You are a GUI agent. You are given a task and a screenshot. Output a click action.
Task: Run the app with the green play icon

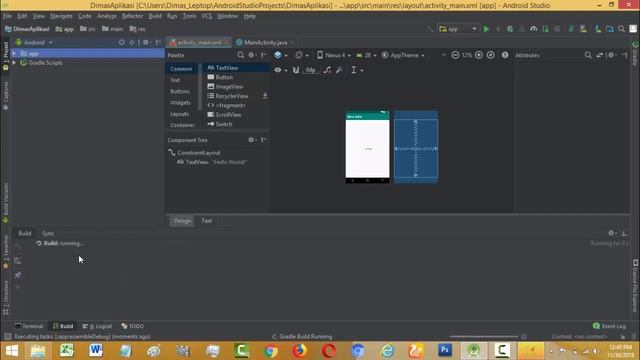pyautogui.click(x=486, y=29)
